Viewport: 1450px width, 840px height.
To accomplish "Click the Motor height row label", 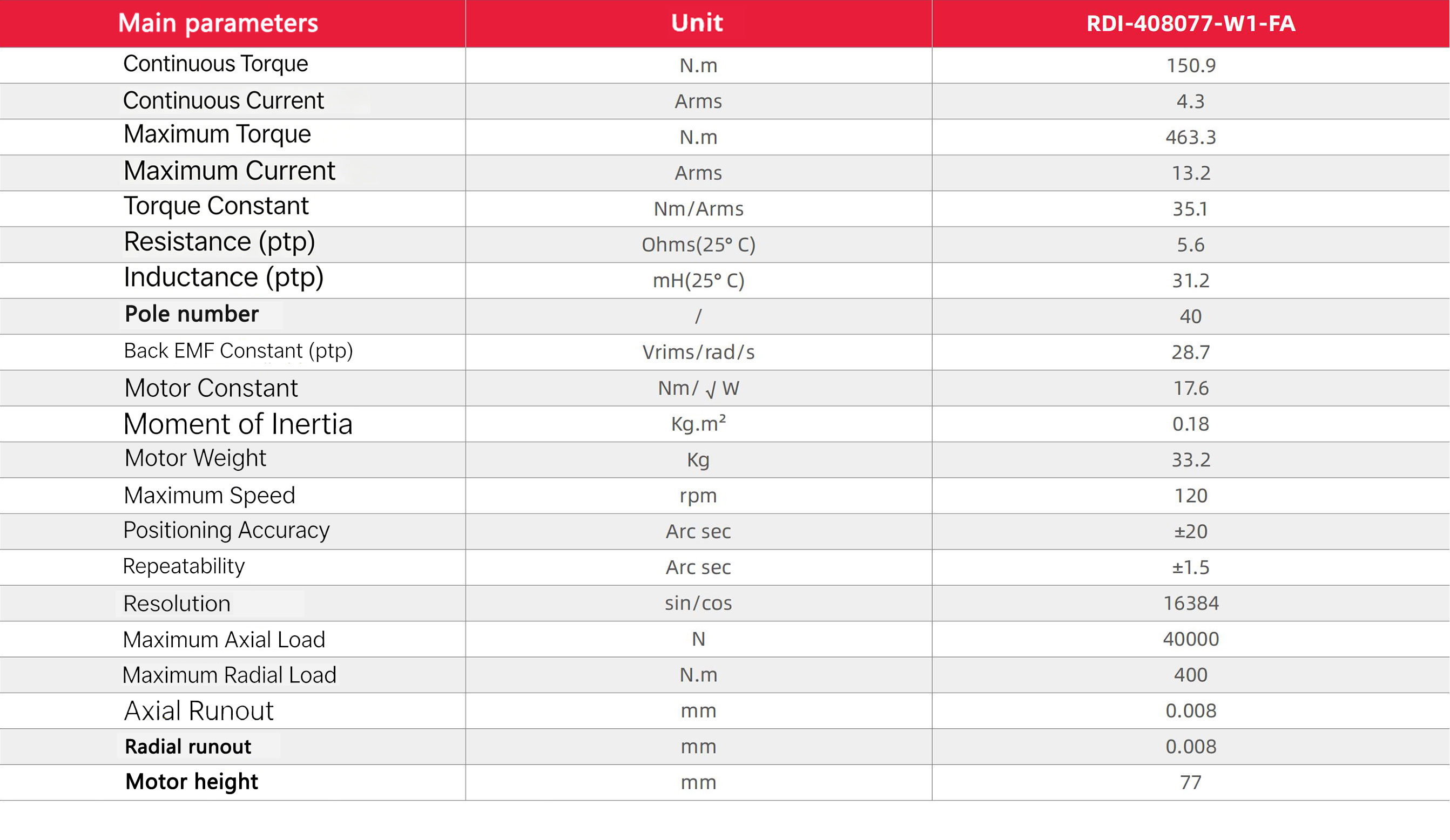I will 192,782.
